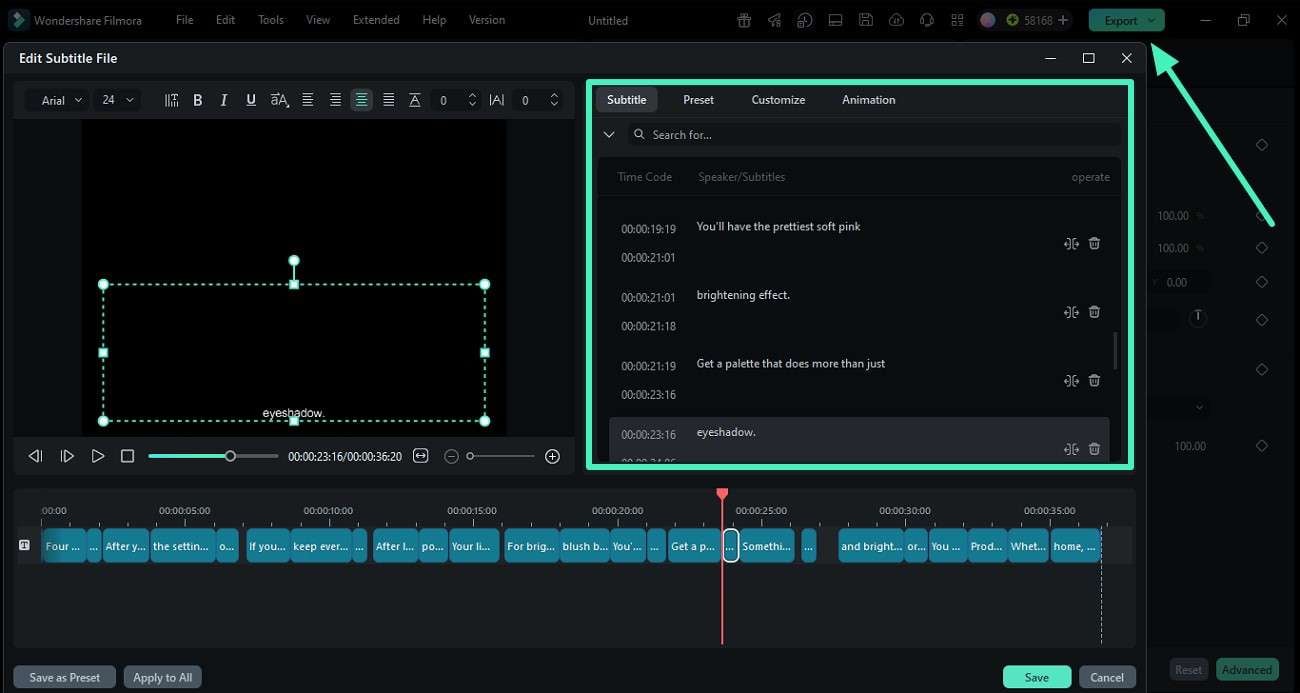Stop the preview playback
This screenshot has height=693, width=1300.
coord(127,456)
